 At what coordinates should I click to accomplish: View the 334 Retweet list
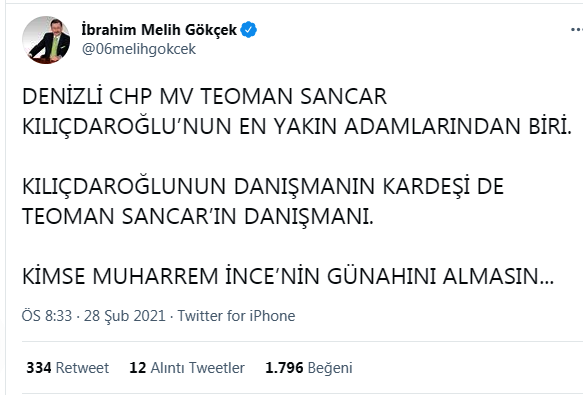68,368
